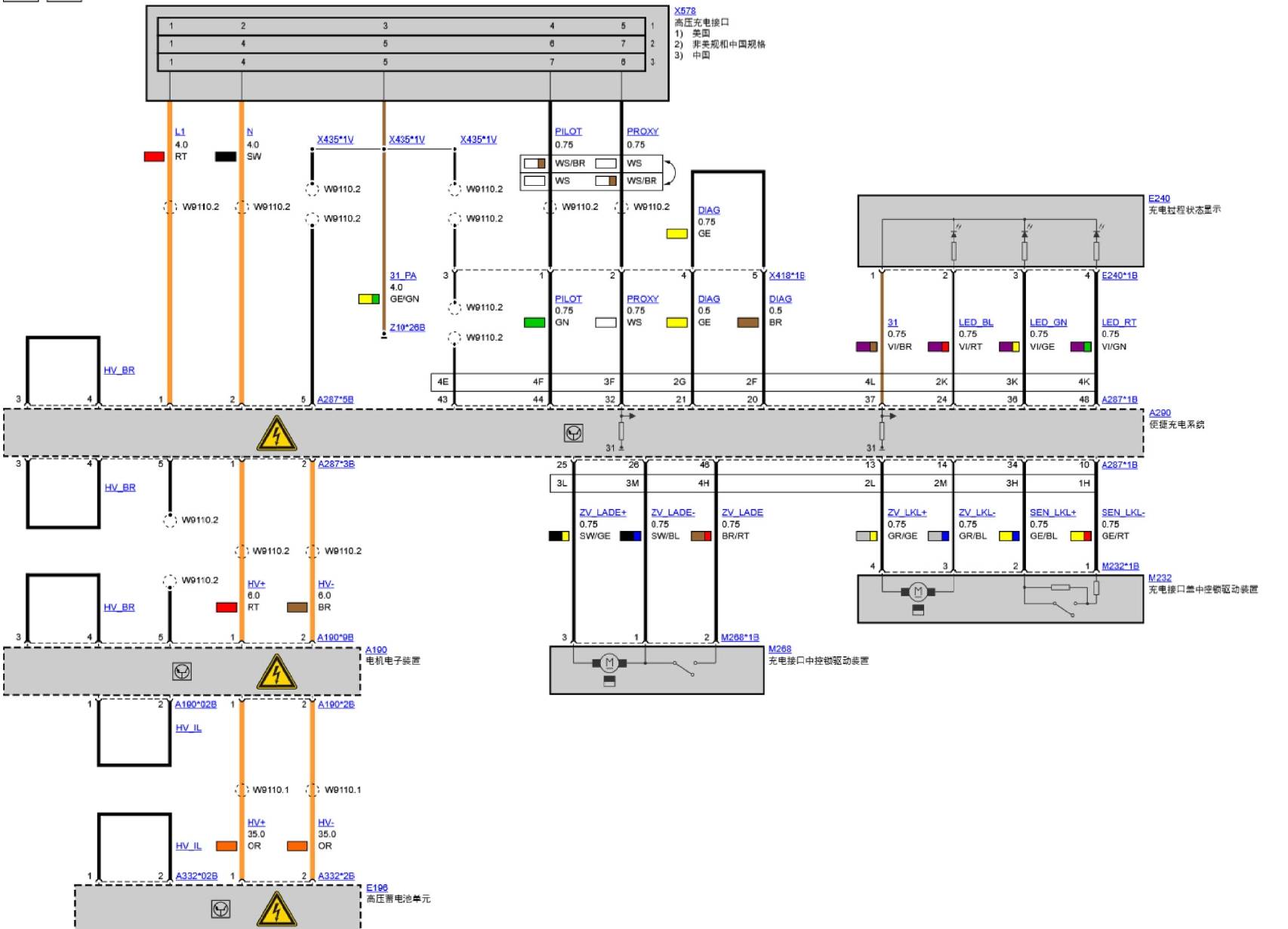Click the control unit symbol in A290 block
This screenshot has width=1288, height=929.
[574, 434]
